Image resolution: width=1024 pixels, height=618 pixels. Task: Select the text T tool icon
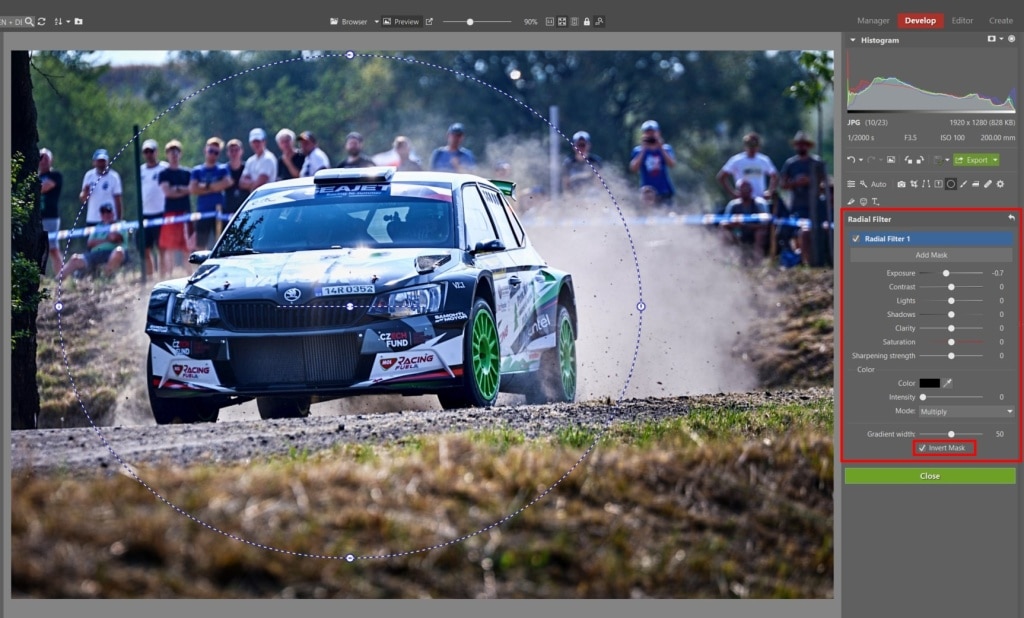pos(876,202)
